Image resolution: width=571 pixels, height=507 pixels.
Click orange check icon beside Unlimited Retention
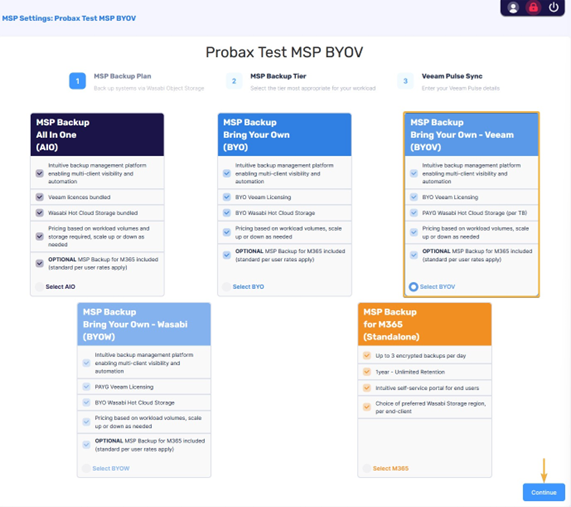367,372
